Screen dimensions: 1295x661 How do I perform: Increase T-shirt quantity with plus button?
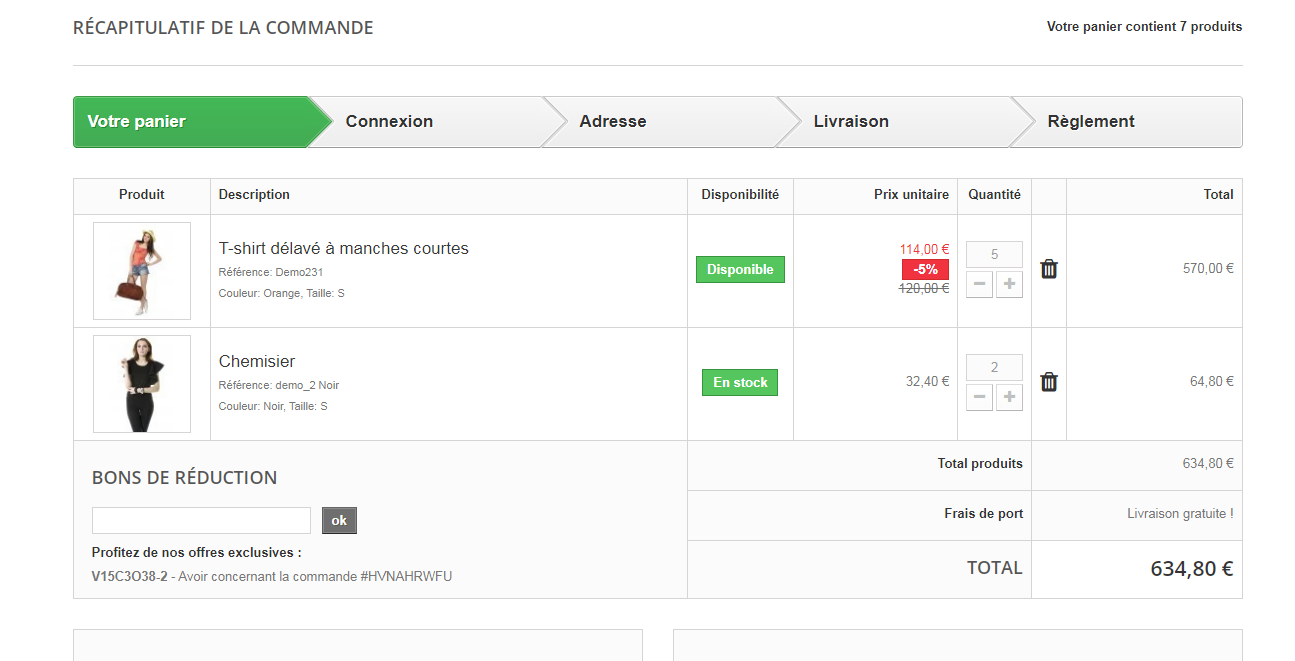tap(1010, 285)
